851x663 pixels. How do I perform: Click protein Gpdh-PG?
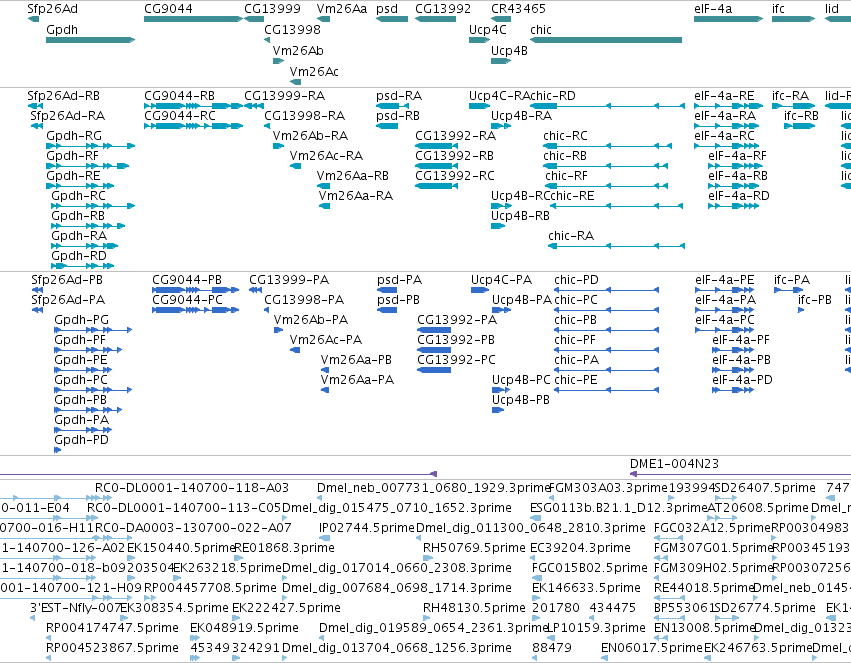(93, 330)
